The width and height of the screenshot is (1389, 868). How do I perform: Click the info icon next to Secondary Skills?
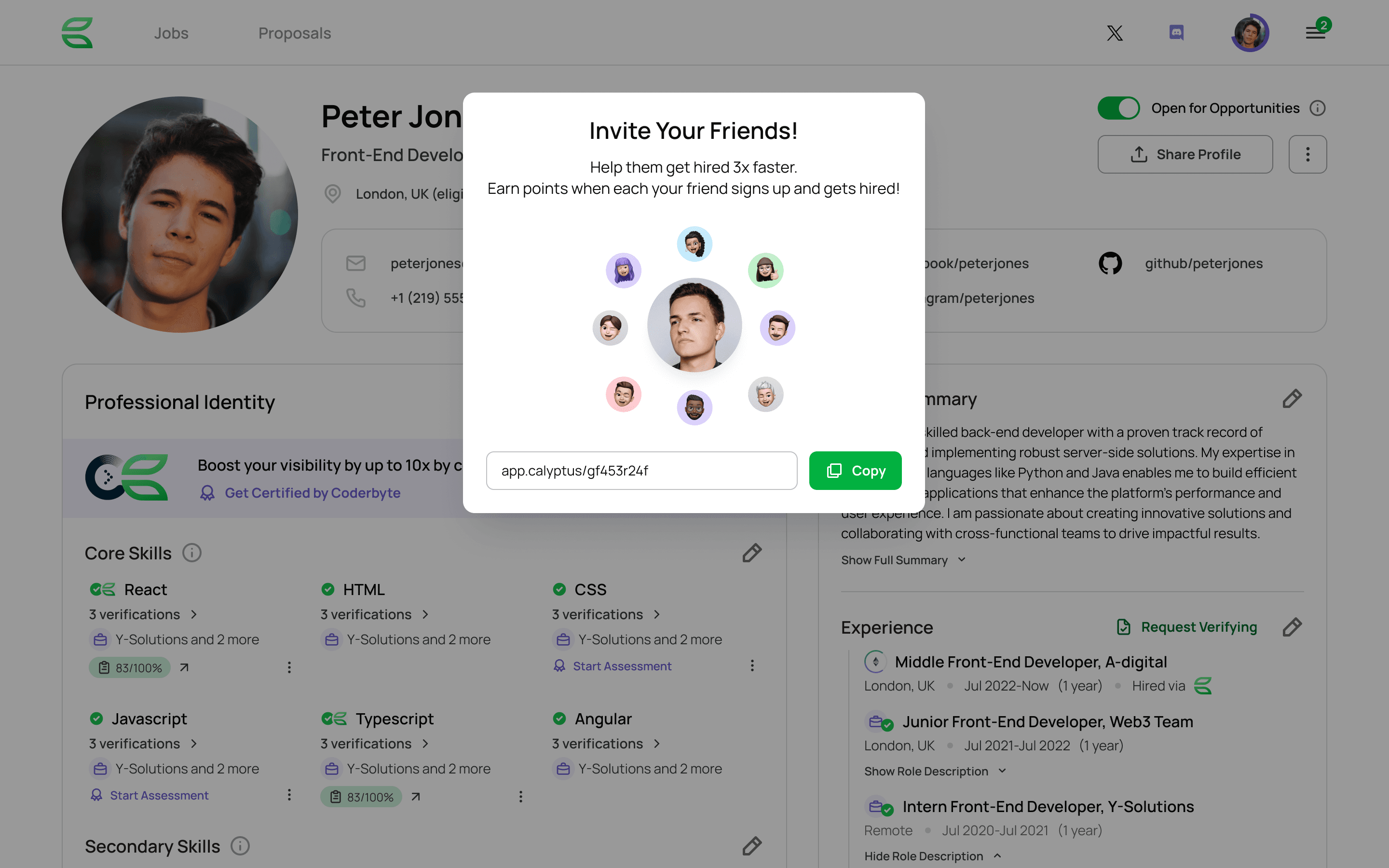coord(240,846)
